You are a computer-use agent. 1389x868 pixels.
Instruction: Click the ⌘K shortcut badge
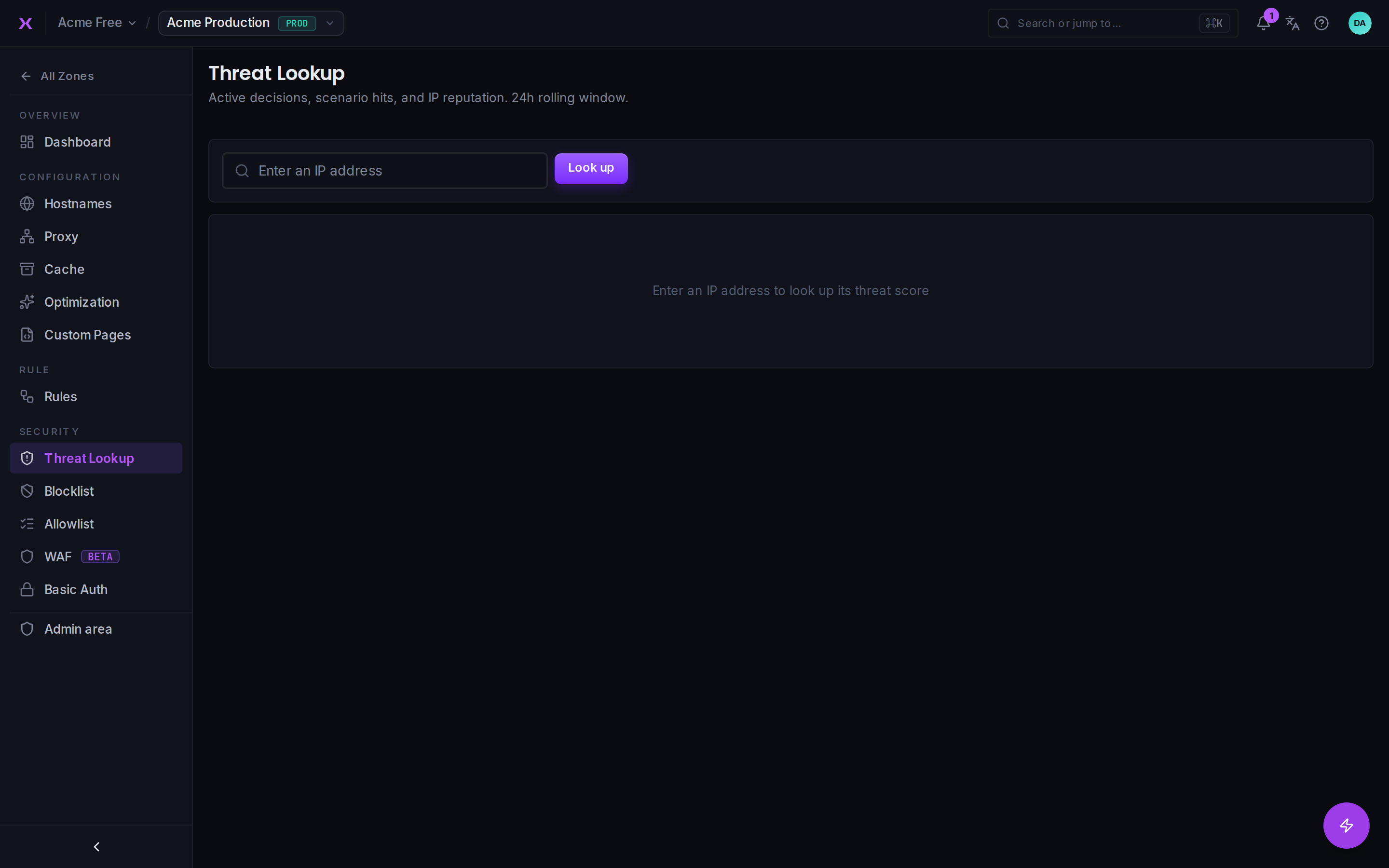coord(1214,23)
